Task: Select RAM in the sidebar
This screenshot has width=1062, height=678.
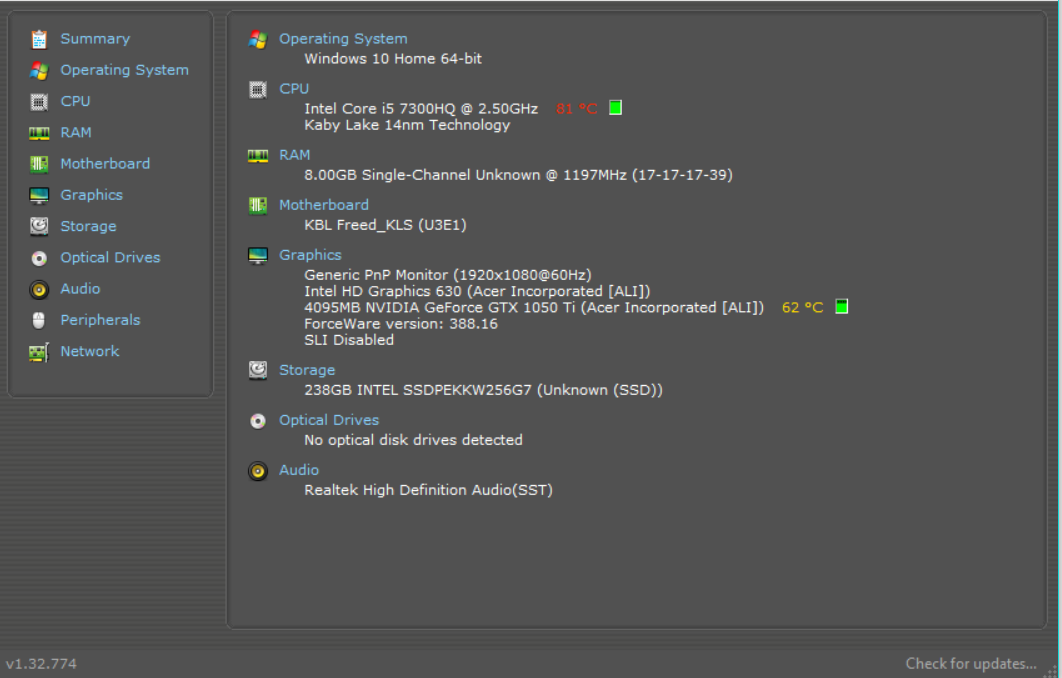Action: (x=76, y=132)
